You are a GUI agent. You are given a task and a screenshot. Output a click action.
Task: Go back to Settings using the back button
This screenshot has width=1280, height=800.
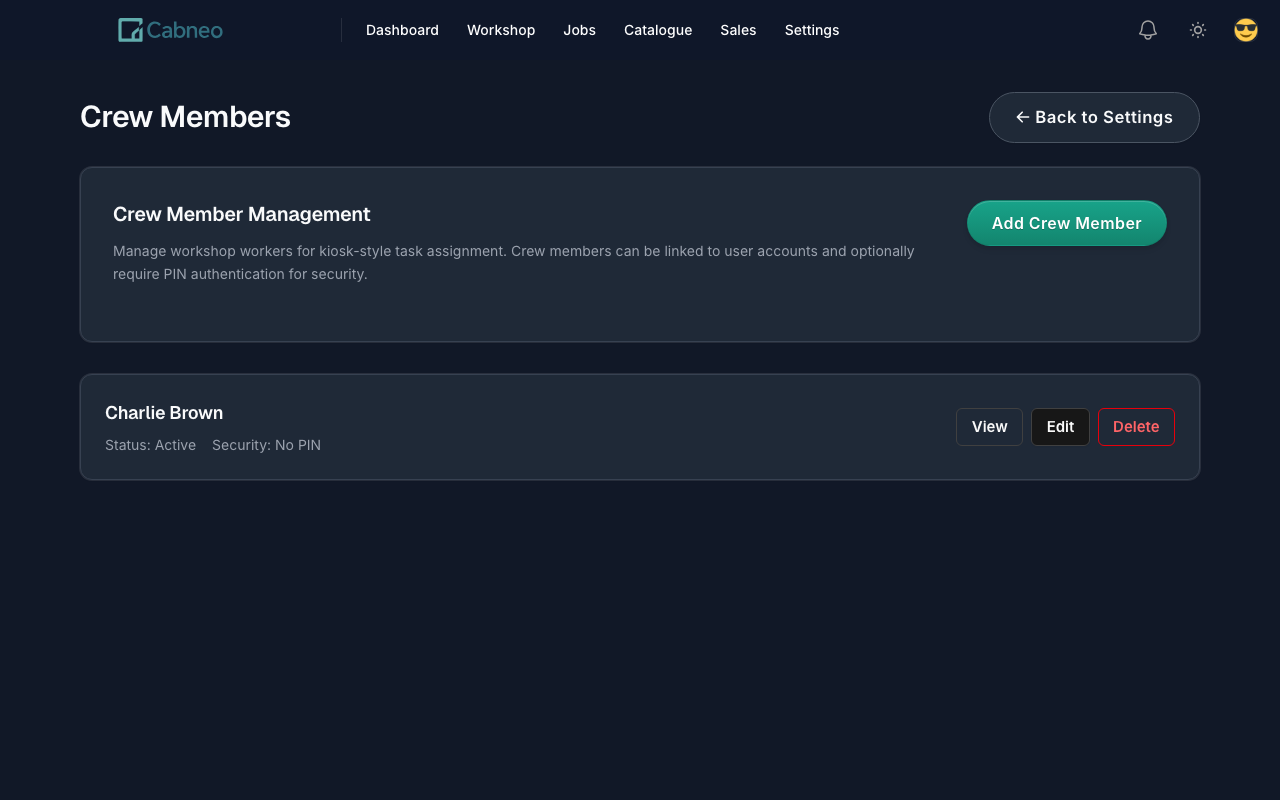pos(1094,117)
